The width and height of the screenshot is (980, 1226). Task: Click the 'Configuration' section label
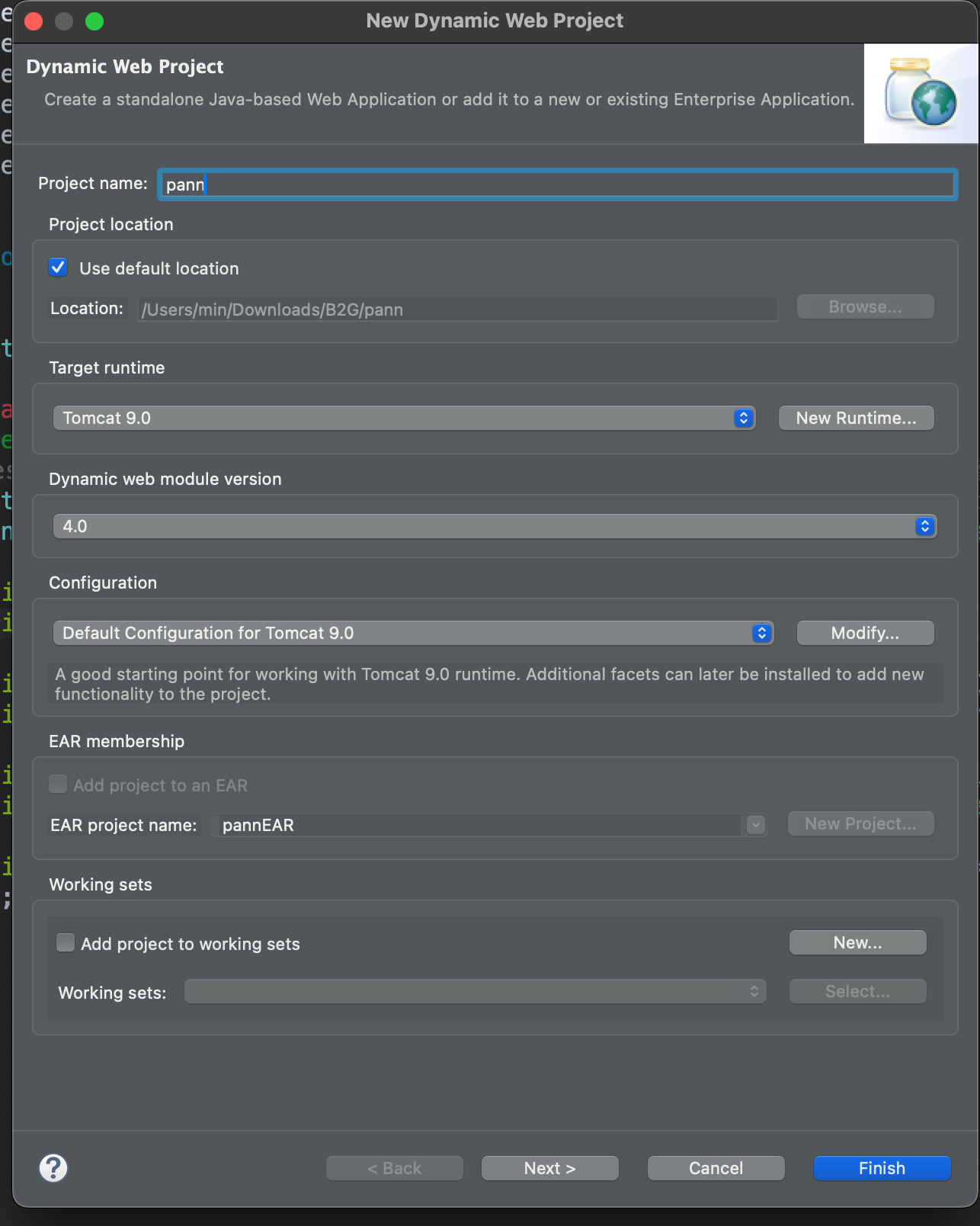[x=103, y=583]
